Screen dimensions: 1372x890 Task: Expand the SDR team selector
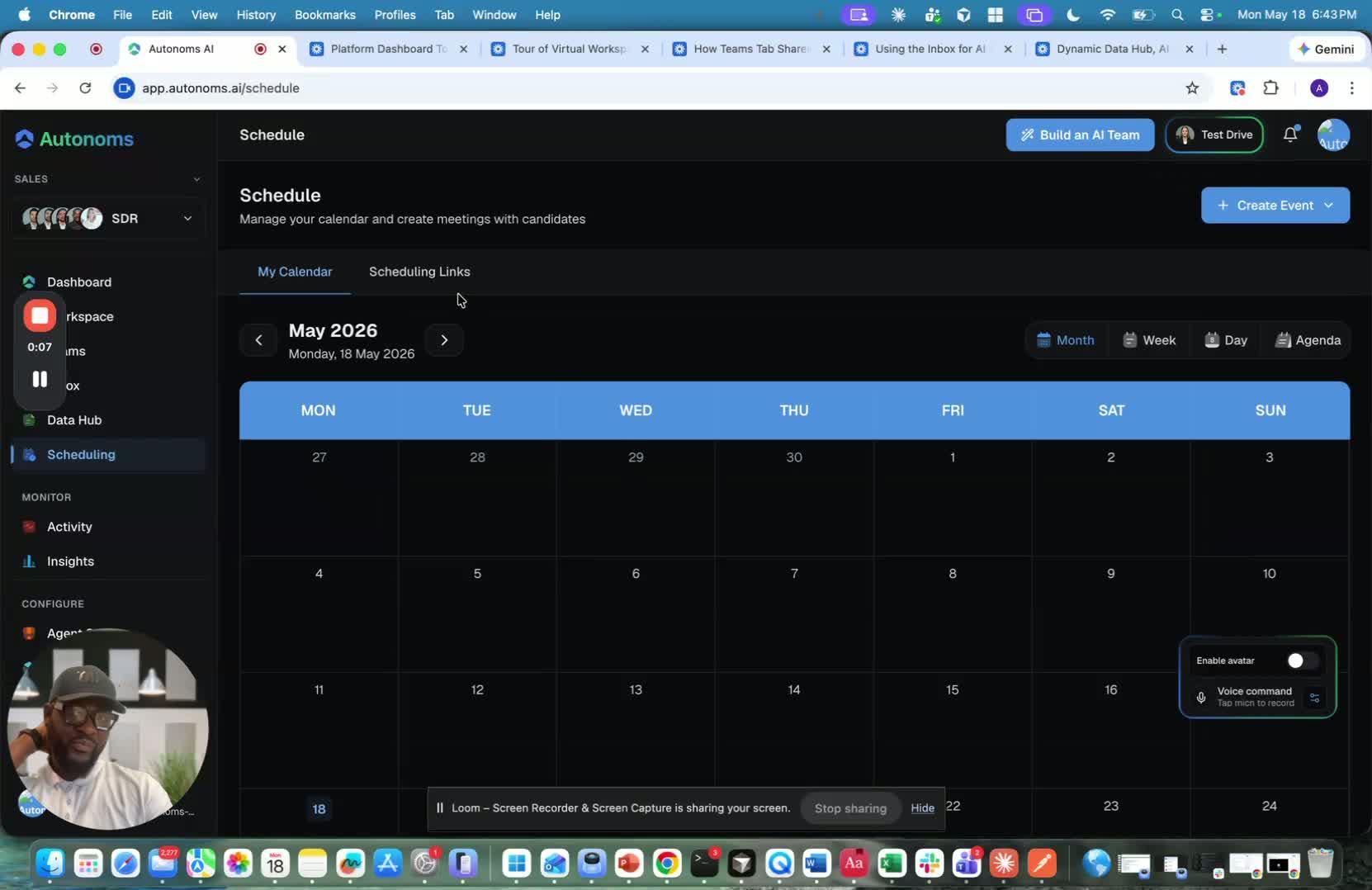click(x=108, y=218)
